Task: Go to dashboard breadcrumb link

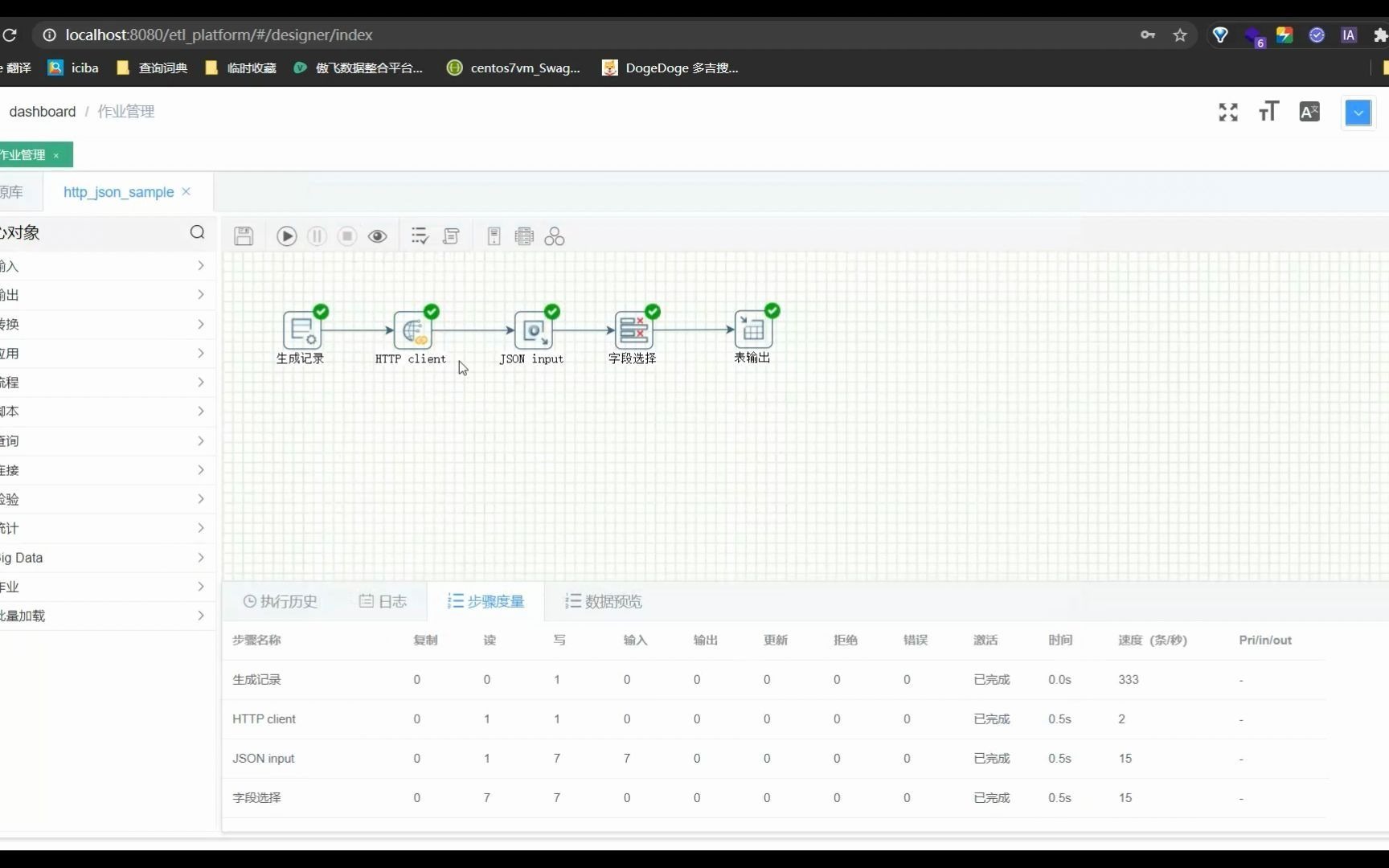Action: tap(43, 112)
